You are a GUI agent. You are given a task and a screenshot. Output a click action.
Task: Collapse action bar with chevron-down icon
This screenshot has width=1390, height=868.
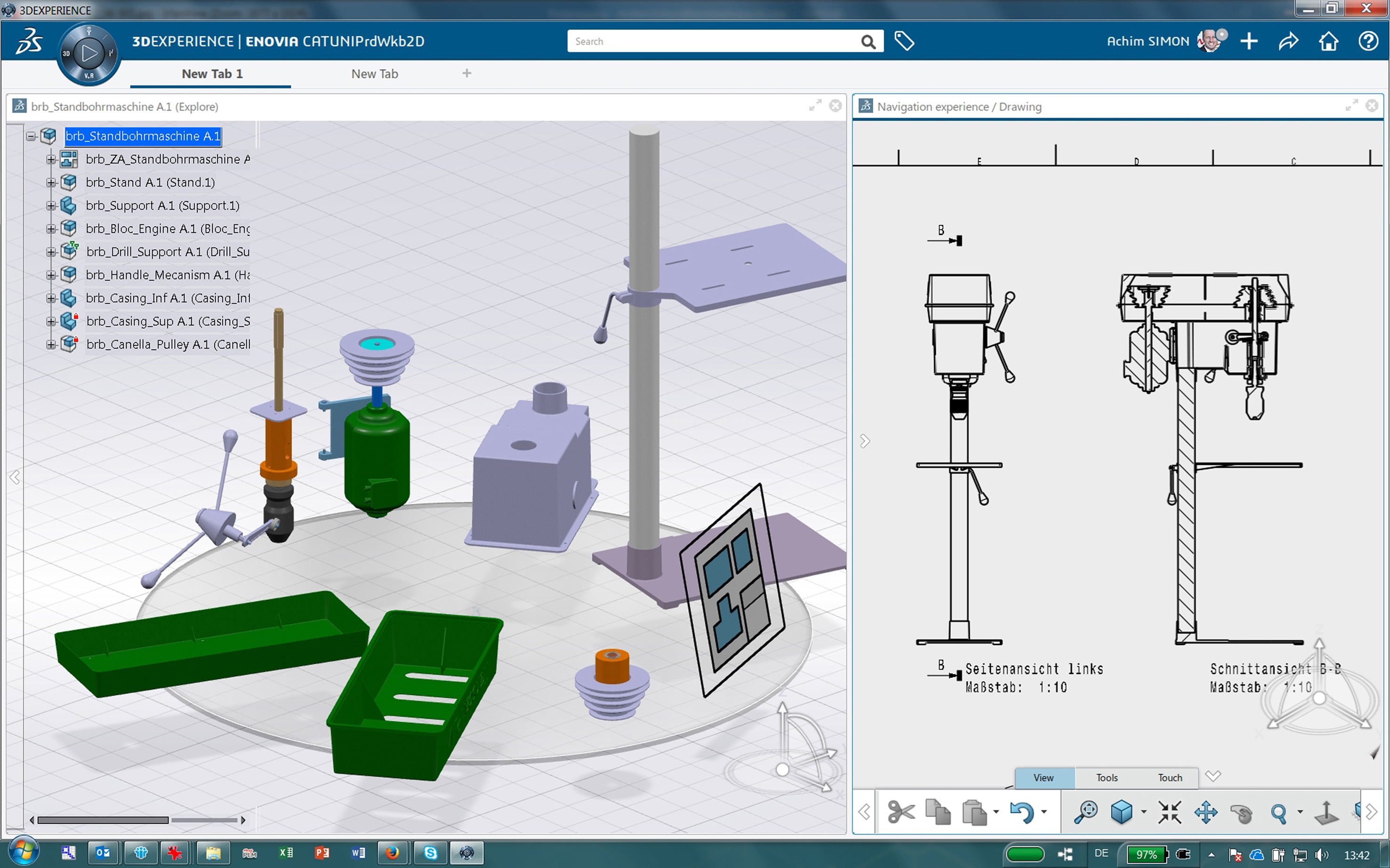coord(1213,776)
